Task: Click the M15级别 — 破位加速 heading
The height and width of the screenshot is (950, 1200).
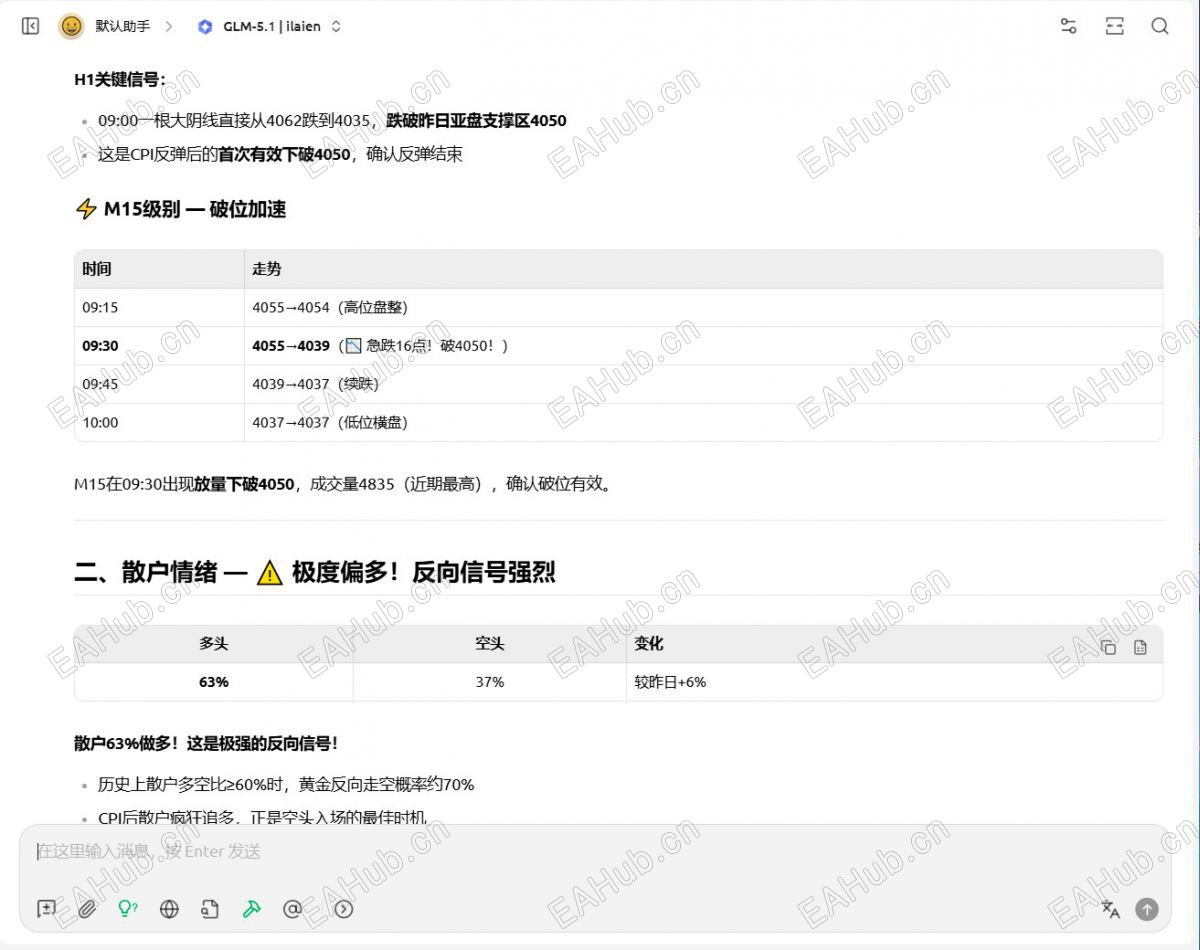Action: point(180,209)
